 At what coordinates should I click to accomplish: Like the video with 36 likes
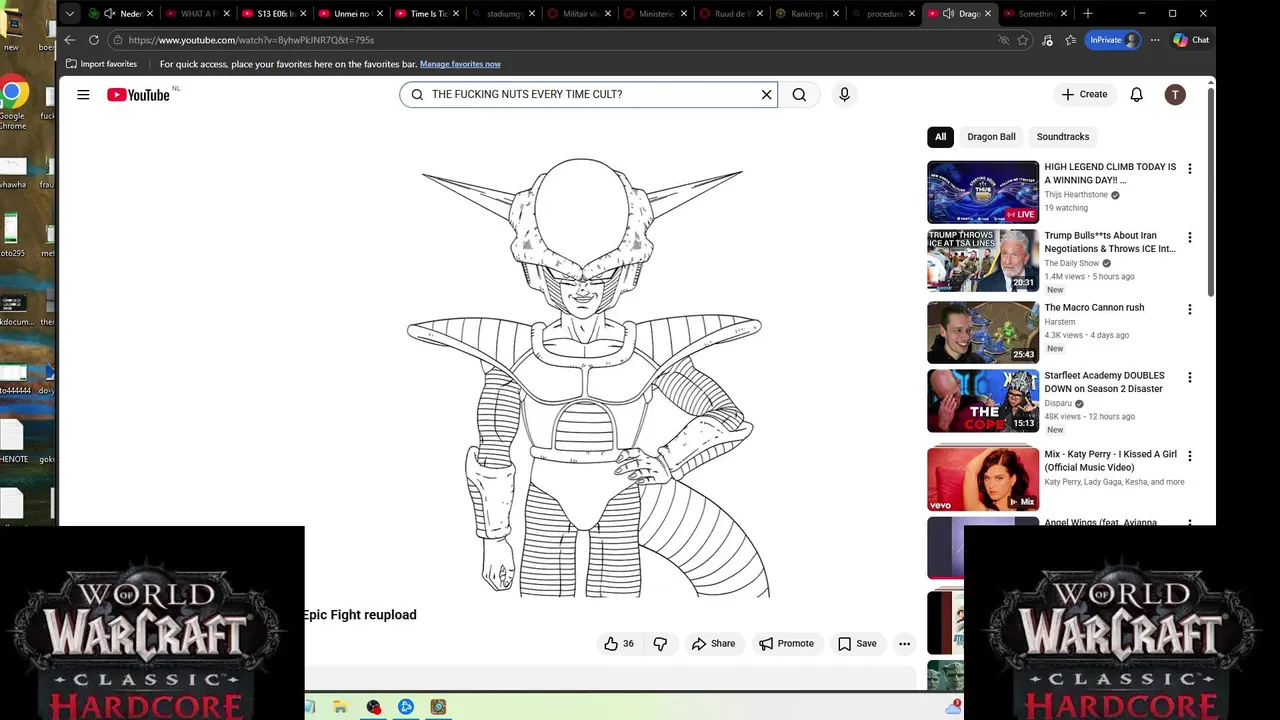click(x=621, y=644)
